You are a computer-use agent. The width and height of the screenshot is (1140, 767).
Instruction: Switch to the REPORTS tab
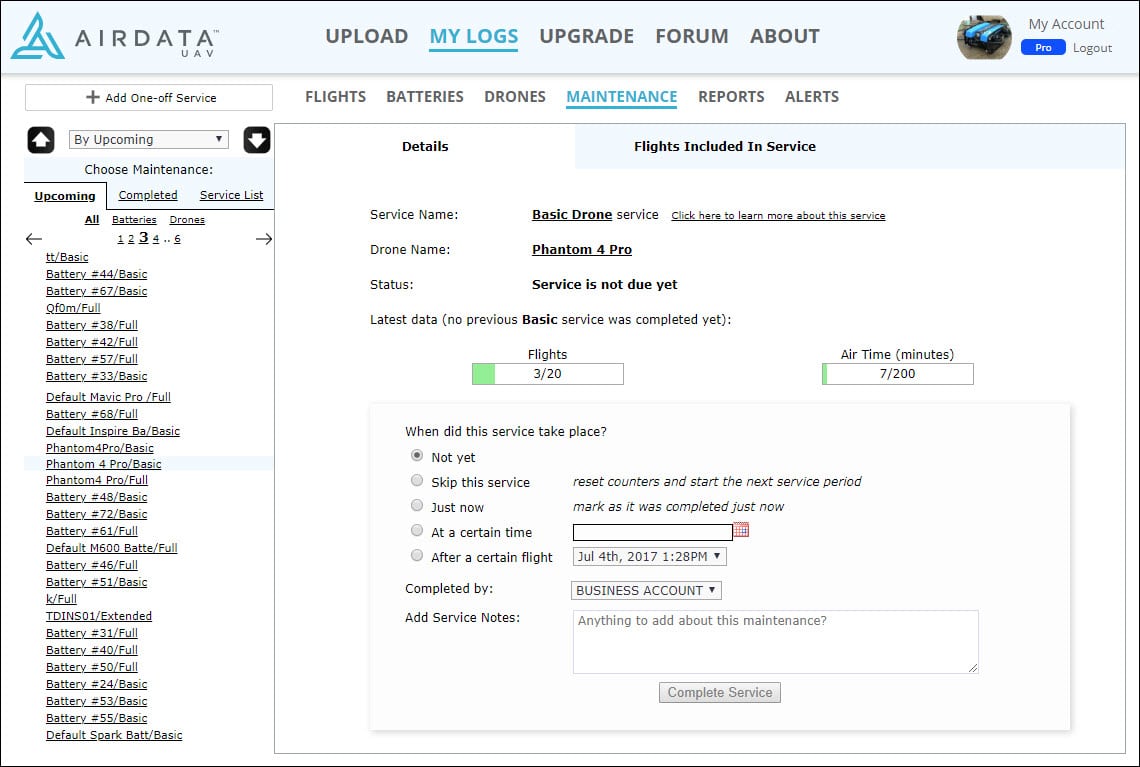[x=731, y=97]
